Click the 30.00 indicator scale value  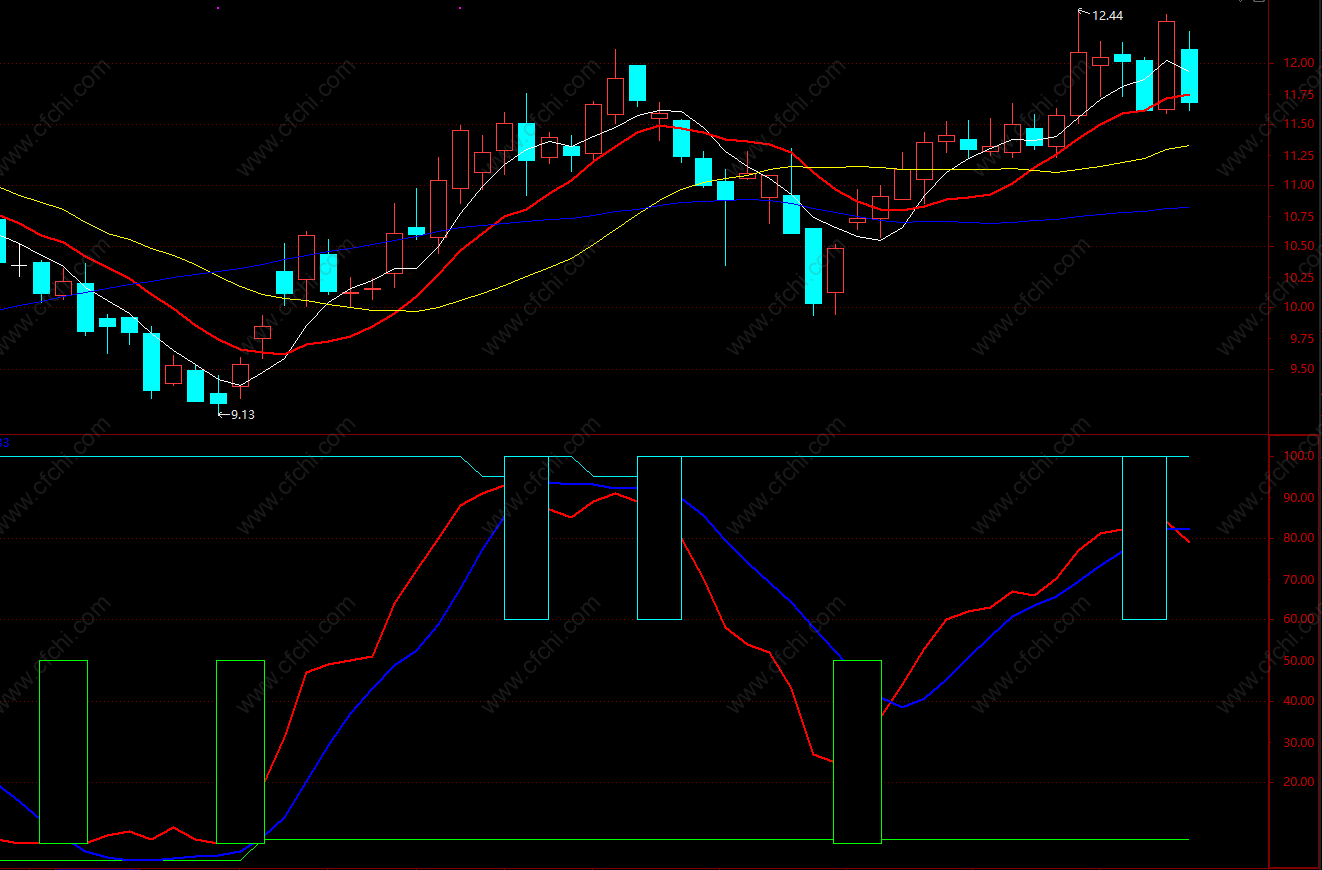[x=1298, y=743]
